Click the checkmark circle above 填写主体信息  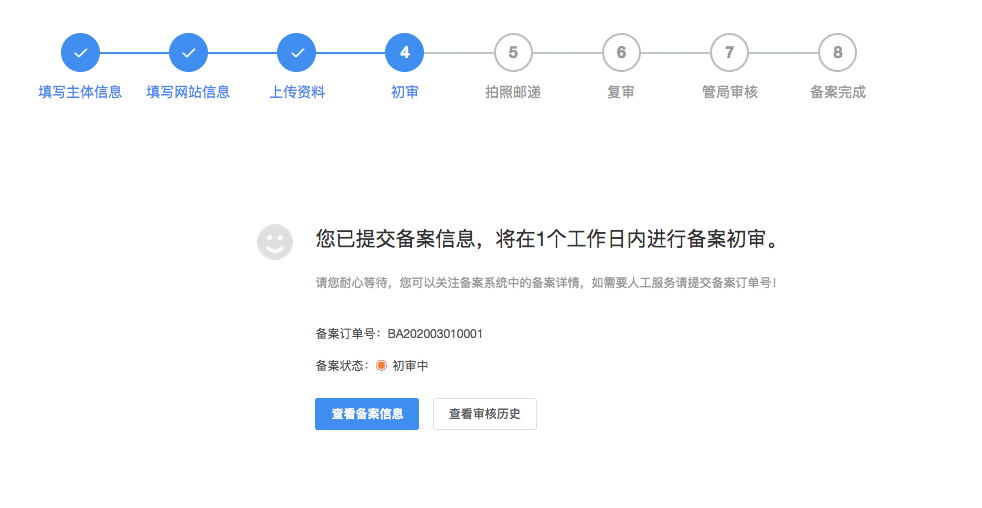(80, 53)
